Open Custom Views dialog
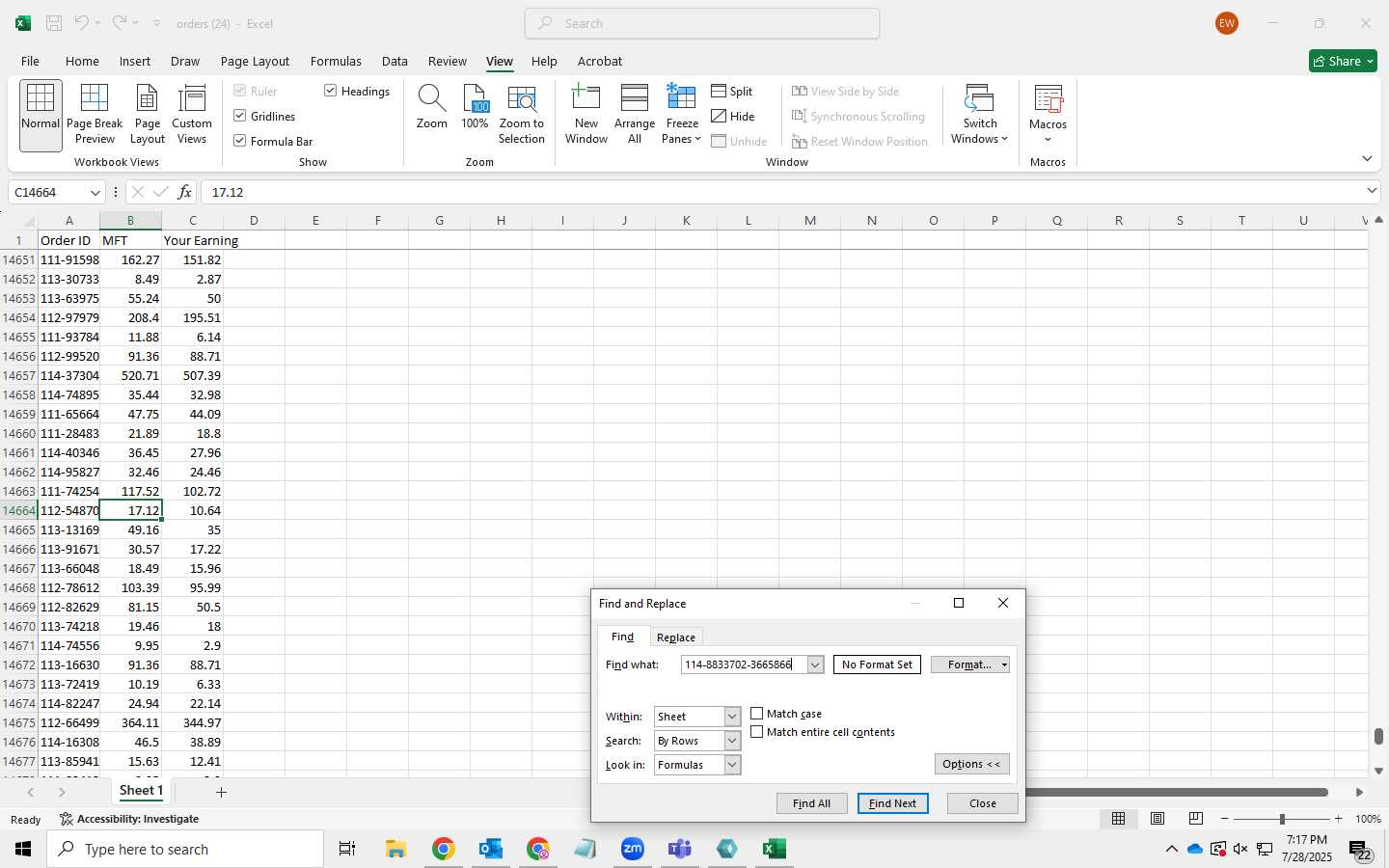This screenshot has height=868, width=1389. [192, 115]
